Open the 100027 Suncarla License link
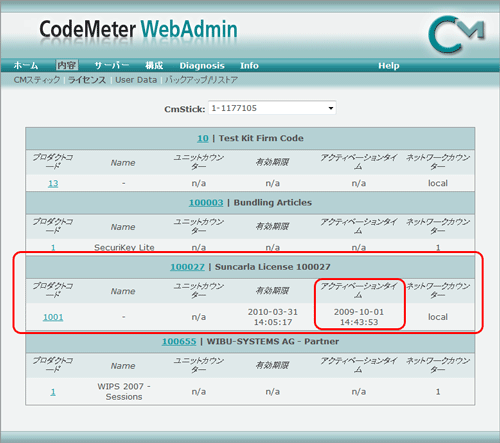This screenshot has height=443, width=500. 187,267
